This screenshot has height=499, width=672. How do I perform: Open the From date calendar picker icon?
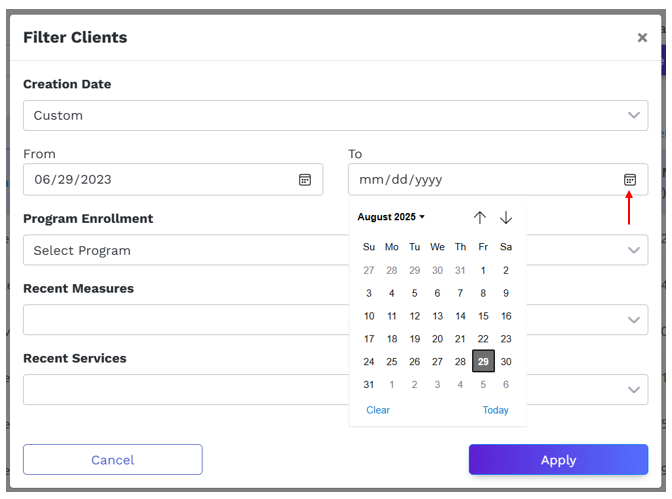click(305, 180)
